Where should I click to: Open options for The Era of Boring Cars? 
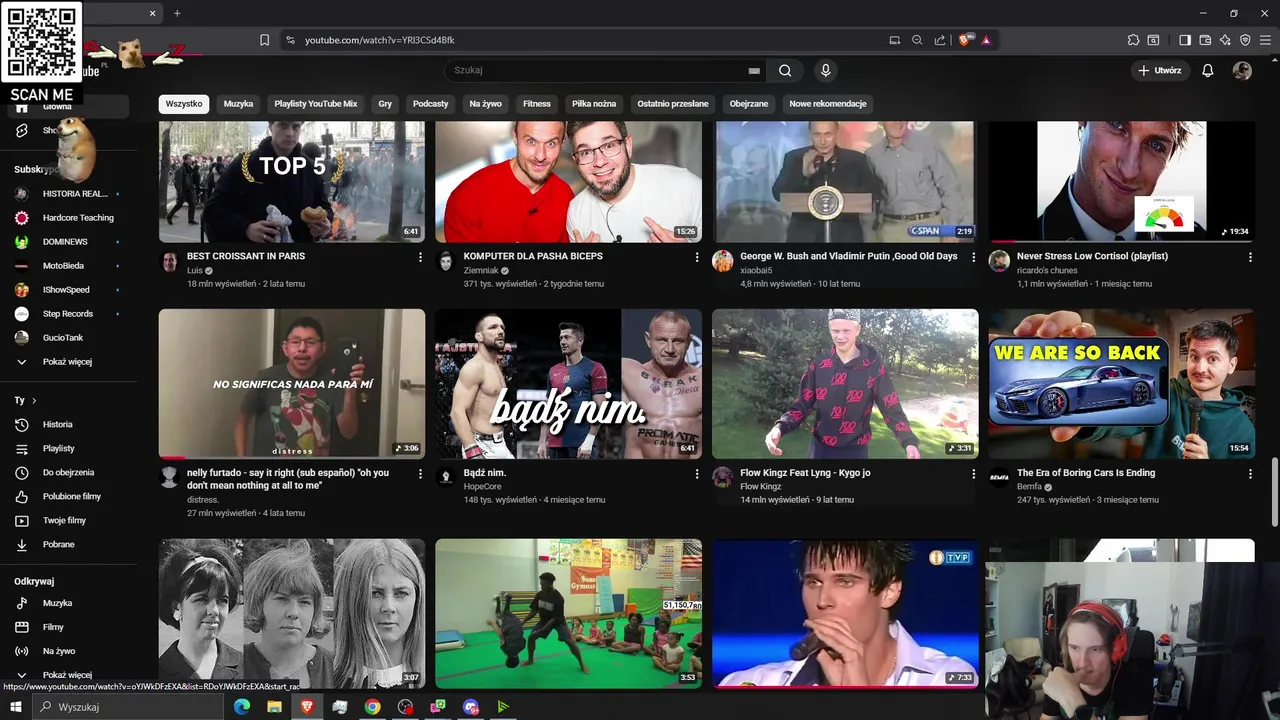pos(1250,474)
